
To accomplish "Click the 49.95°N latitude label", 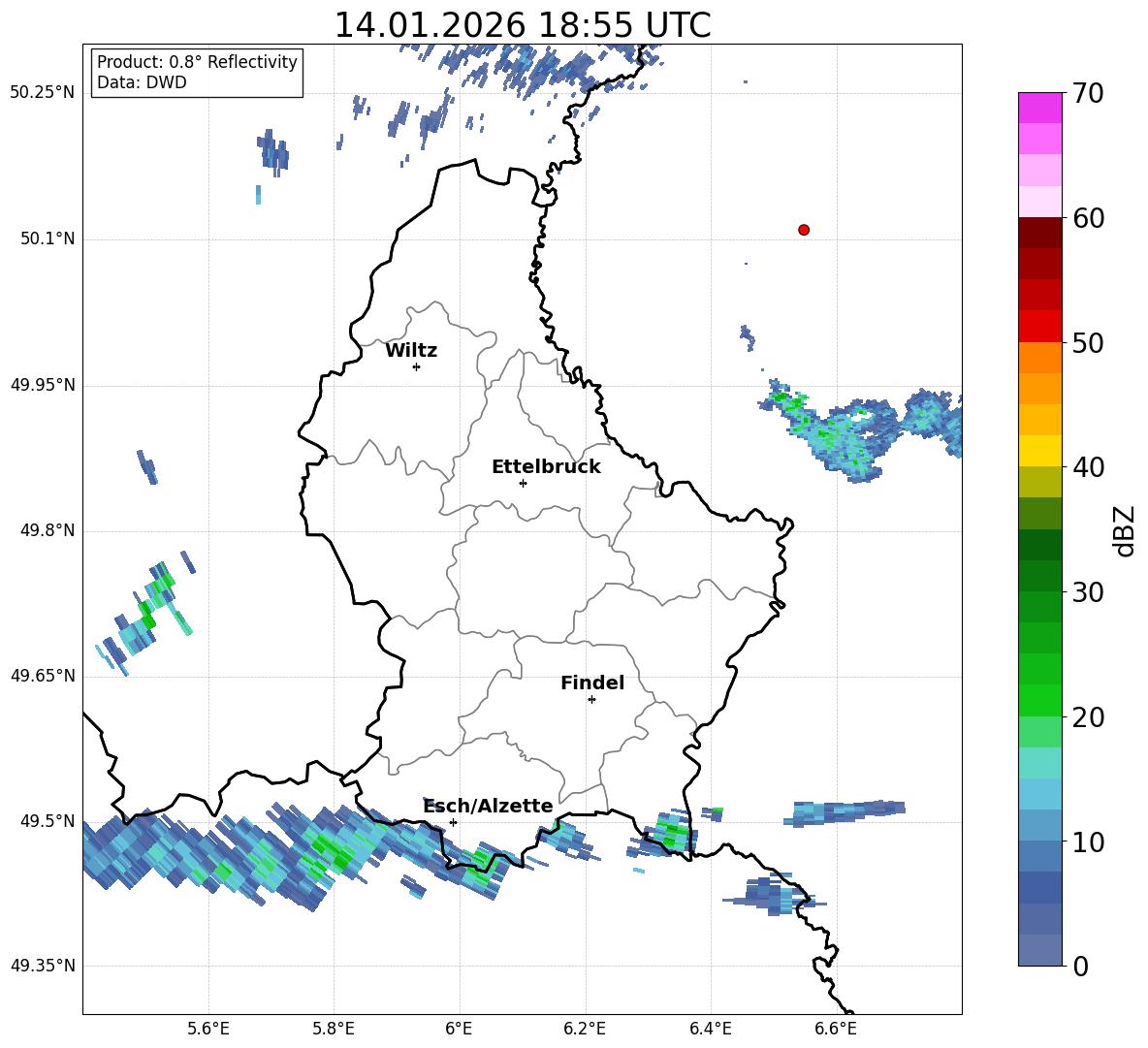I will click(43, 384).
